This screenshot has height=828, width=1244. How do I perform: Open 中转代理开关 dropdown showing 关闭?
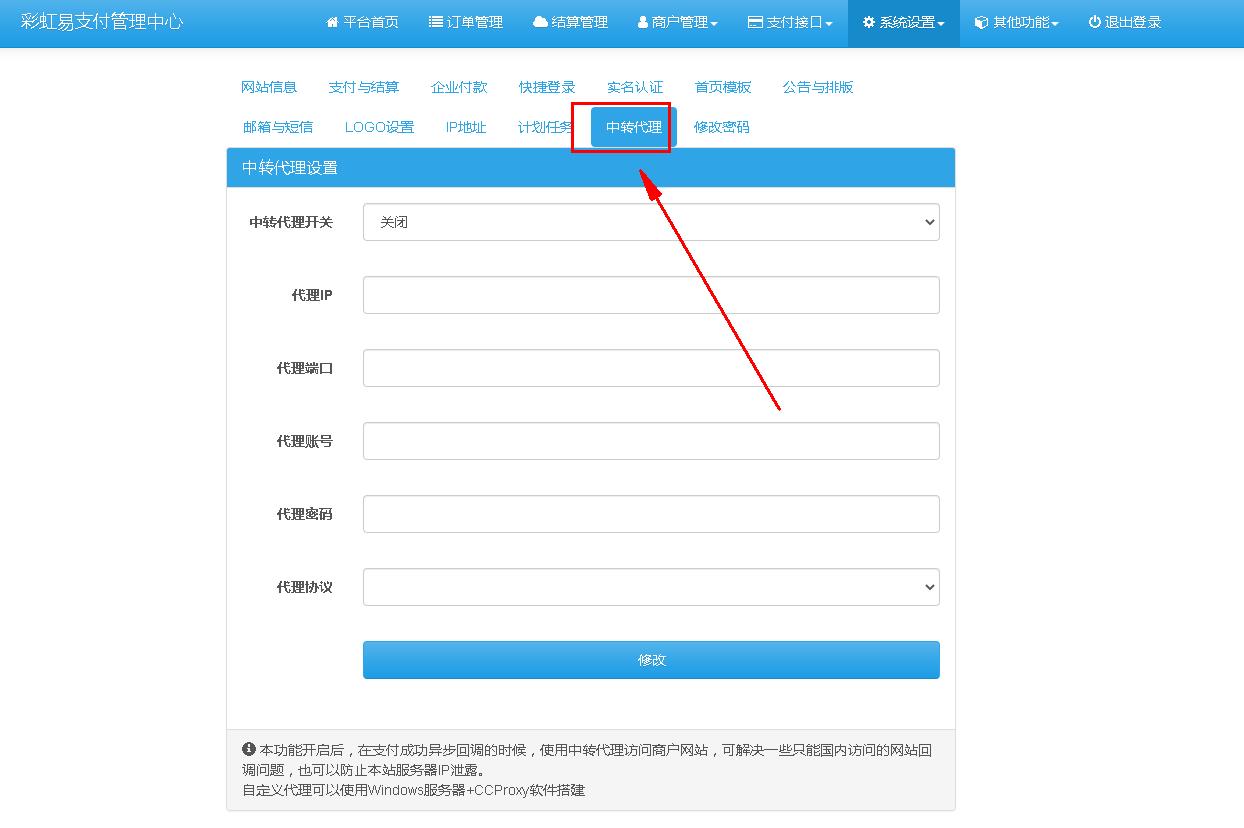[x=651, y=222]
